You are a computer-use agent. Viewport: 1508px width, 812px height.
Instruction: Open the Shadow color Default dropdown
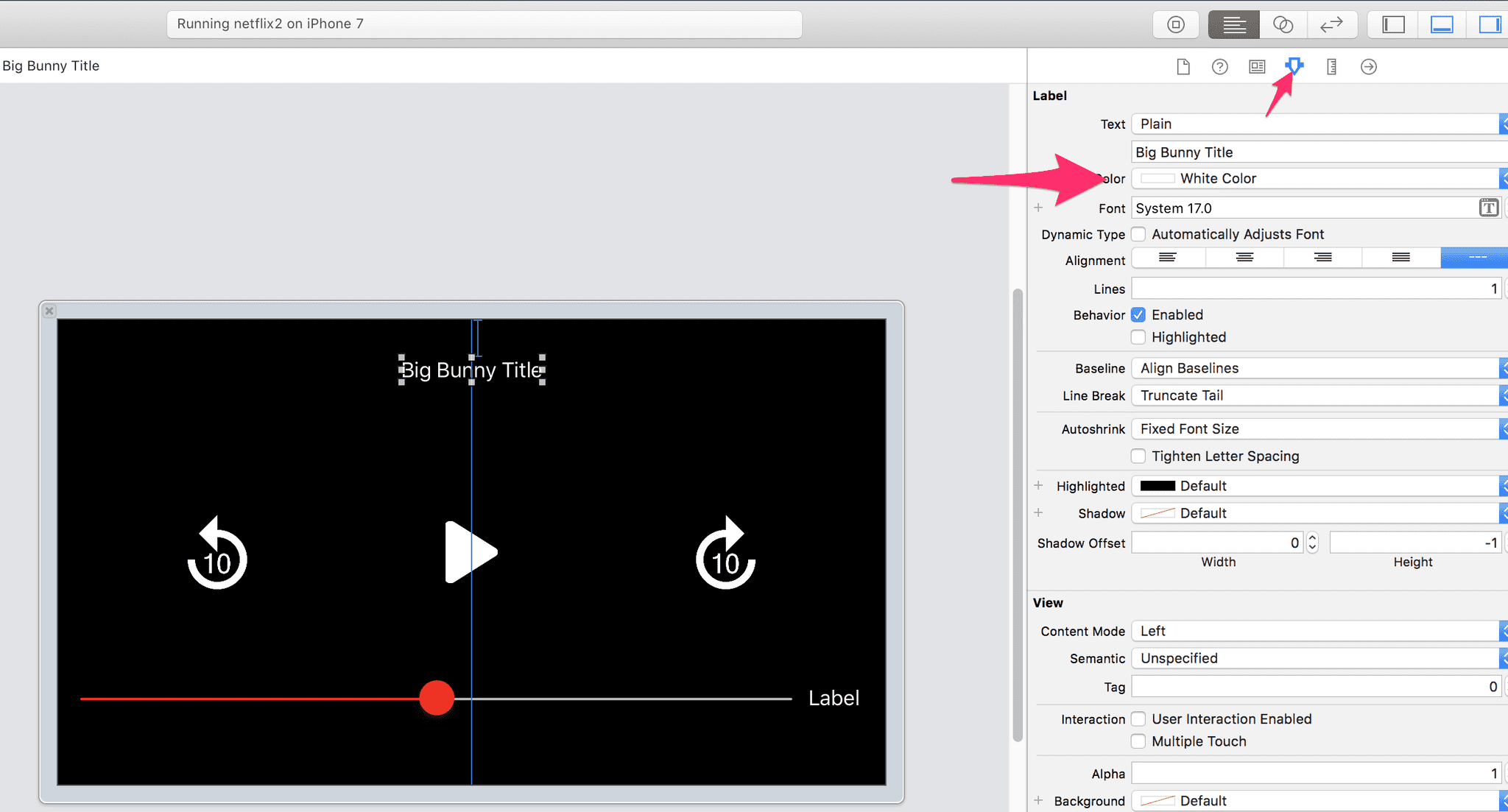pos(1319,513)
